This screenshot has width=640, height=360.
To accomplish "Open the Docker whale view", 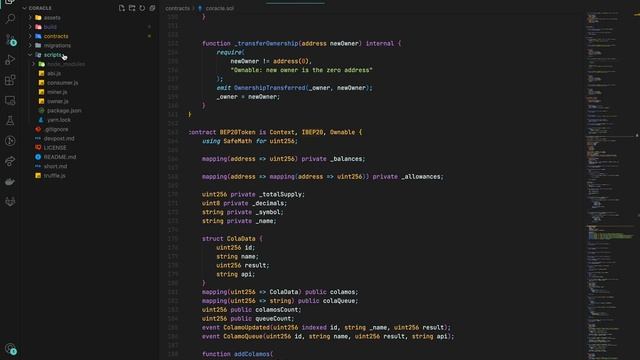I will click(10, 182).
